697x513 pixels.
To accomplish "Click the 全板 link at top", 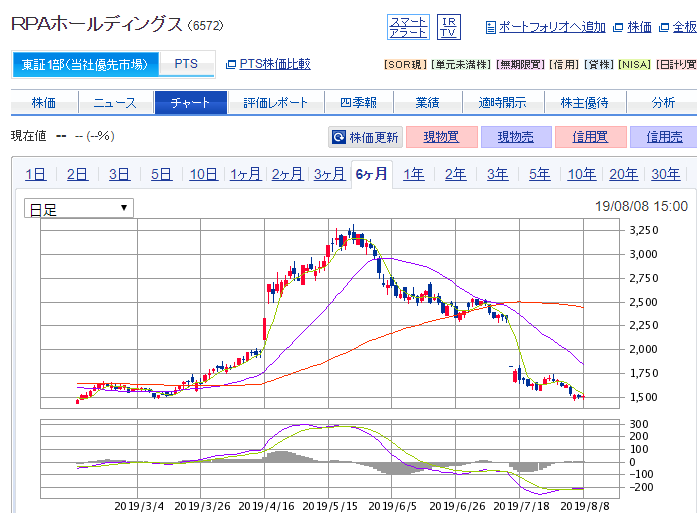I will [685, 27].
